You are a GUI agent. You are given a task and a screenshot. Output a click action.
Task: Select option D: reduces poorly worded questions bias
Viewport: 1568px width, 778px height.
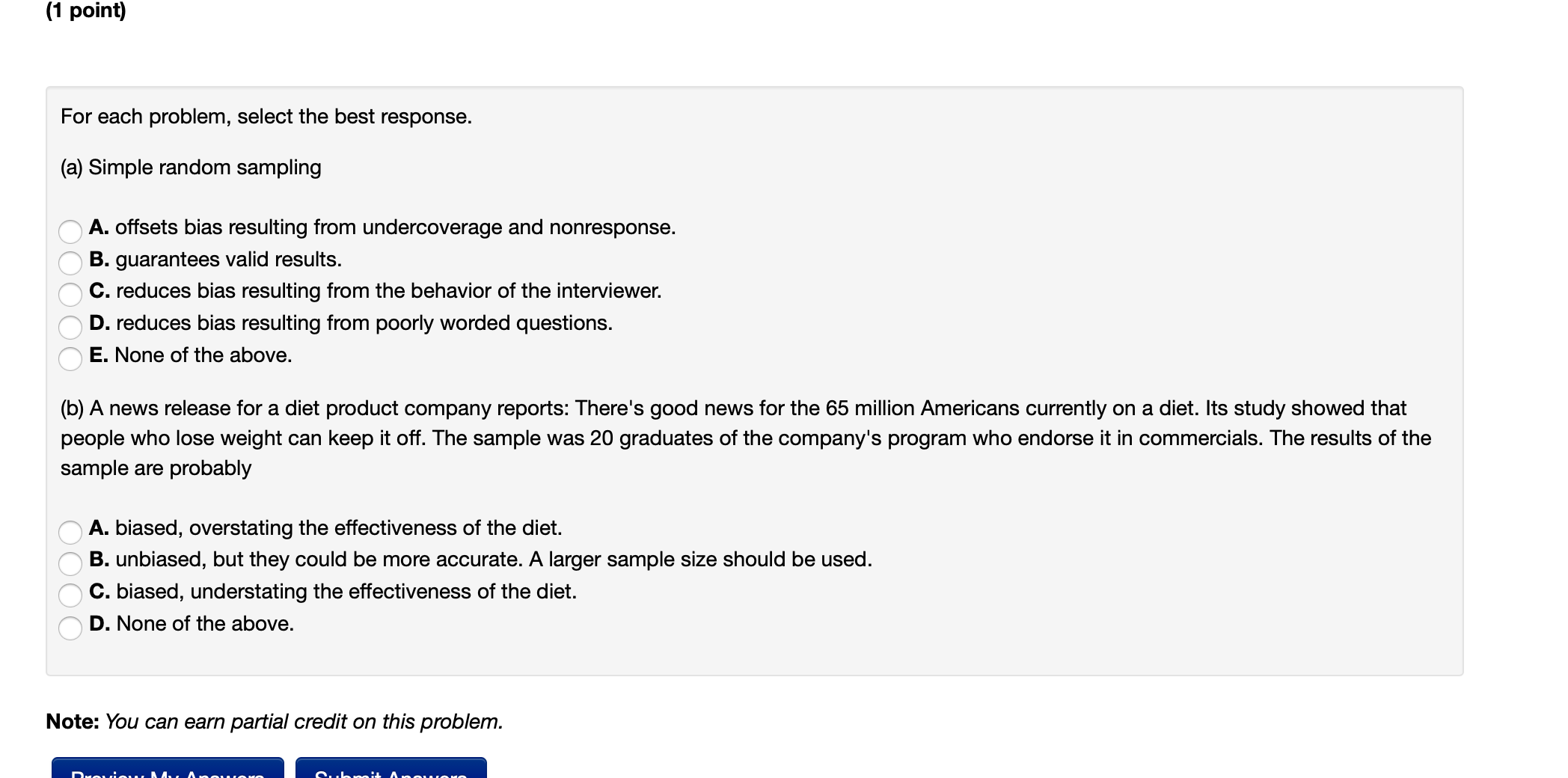(x=71, y=327)
